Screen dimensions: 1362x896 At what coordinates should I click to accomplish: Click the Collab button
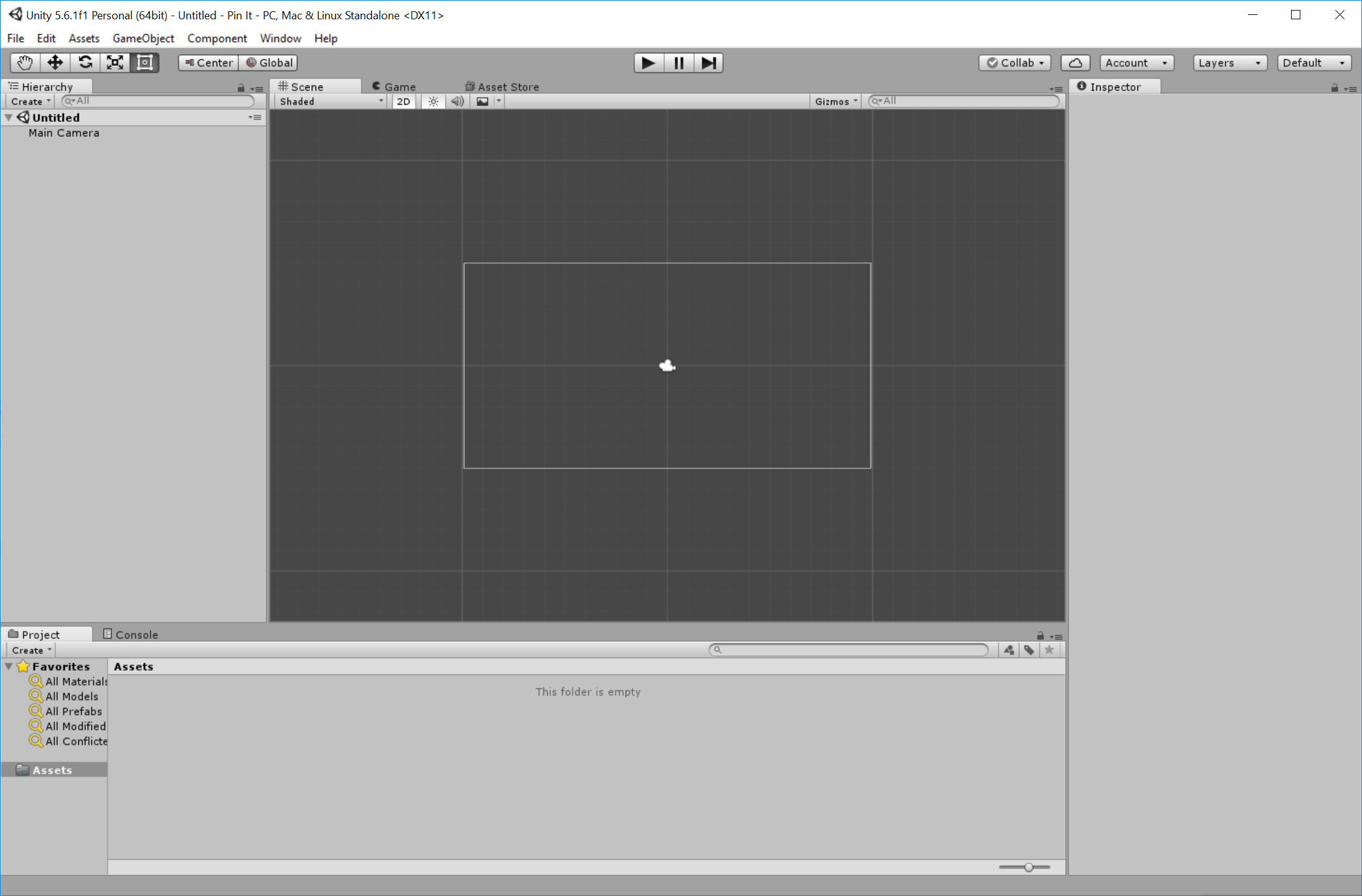pyautogui.click(x=1014, y=62)
